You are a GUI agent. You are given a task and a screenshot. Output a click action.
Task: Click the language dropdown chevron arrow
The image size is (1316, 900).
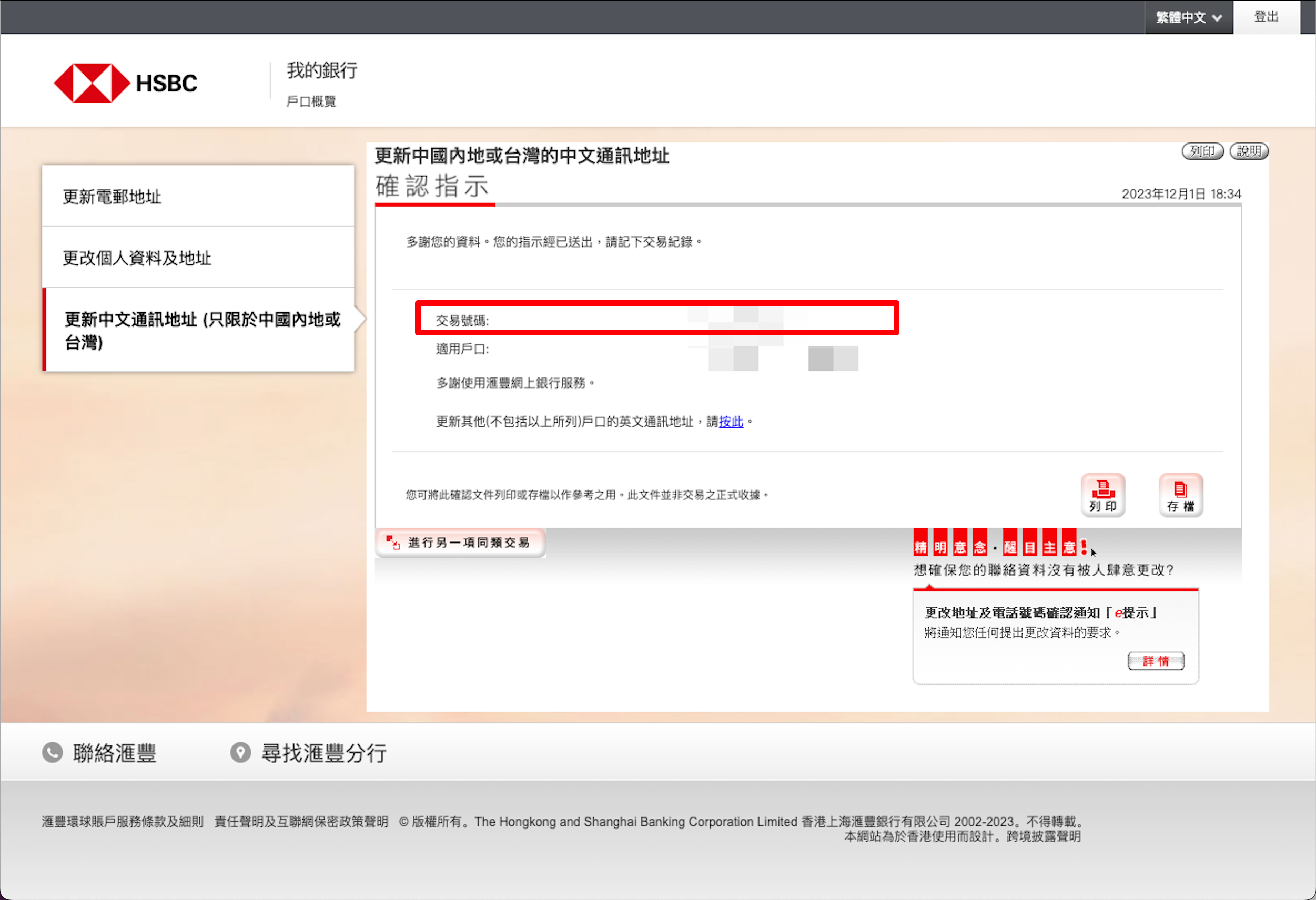[x=1217, y=18]
